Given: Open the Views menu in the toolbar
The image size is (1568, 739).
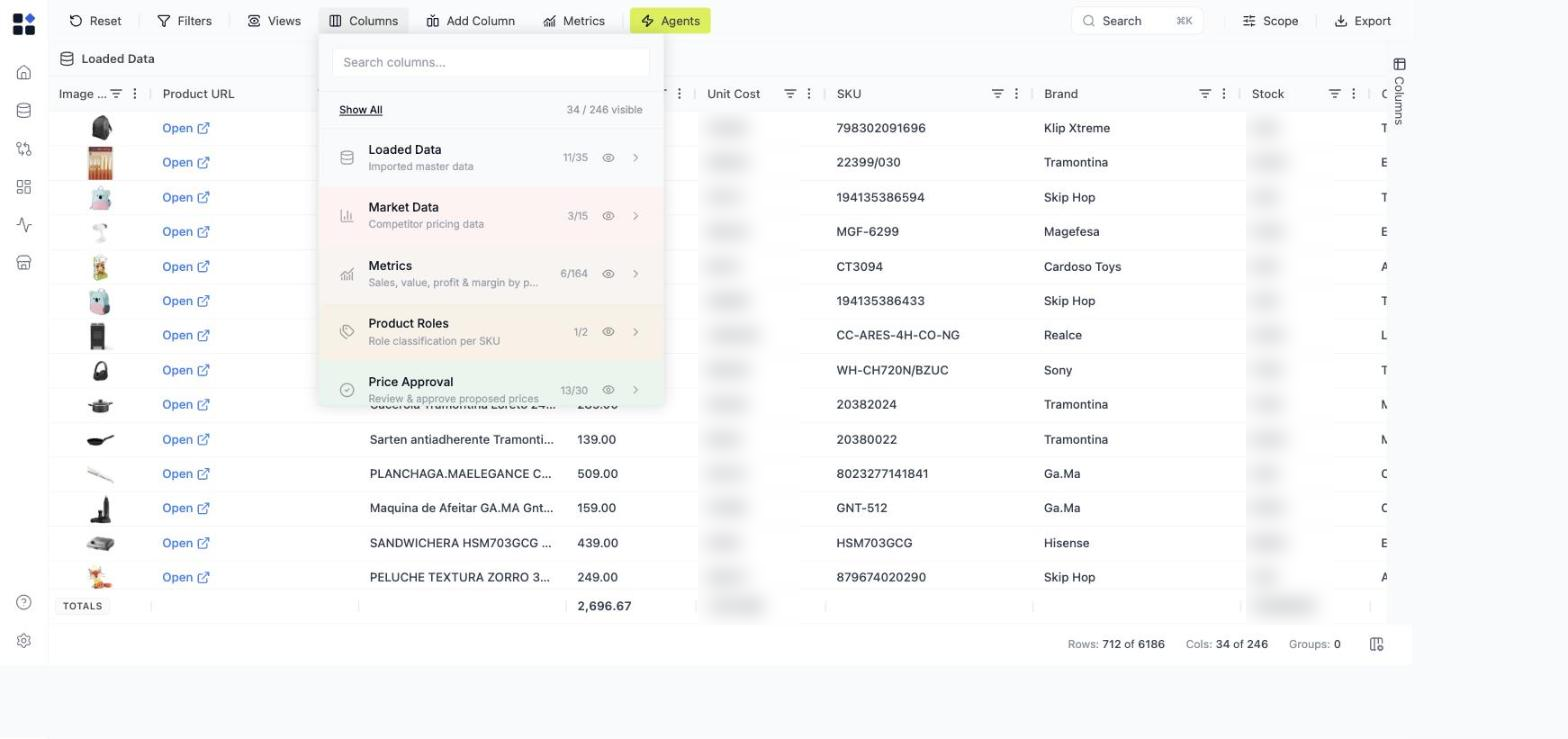Looking at the screenshot, I should point(274,21).
